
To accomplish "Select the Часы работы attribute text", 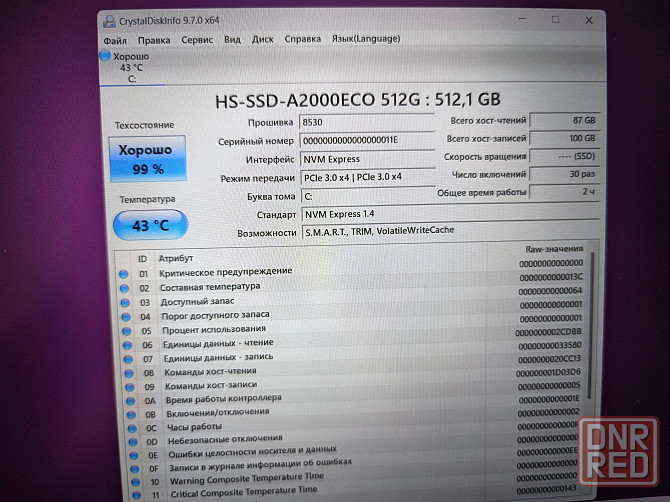I will (x=194, y=427).
